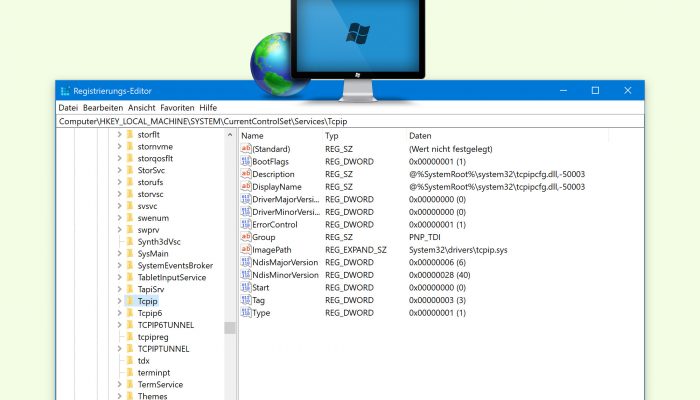Expand the svsvc tree node

119,206
